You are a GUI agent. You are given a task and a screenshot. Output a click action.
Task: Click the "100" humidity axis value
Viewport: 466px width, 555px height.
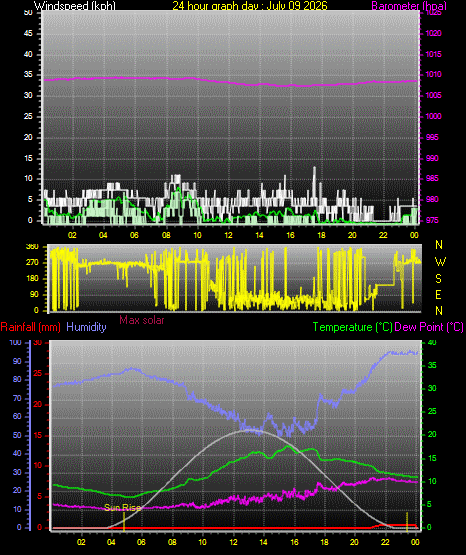tap(15, 342)
